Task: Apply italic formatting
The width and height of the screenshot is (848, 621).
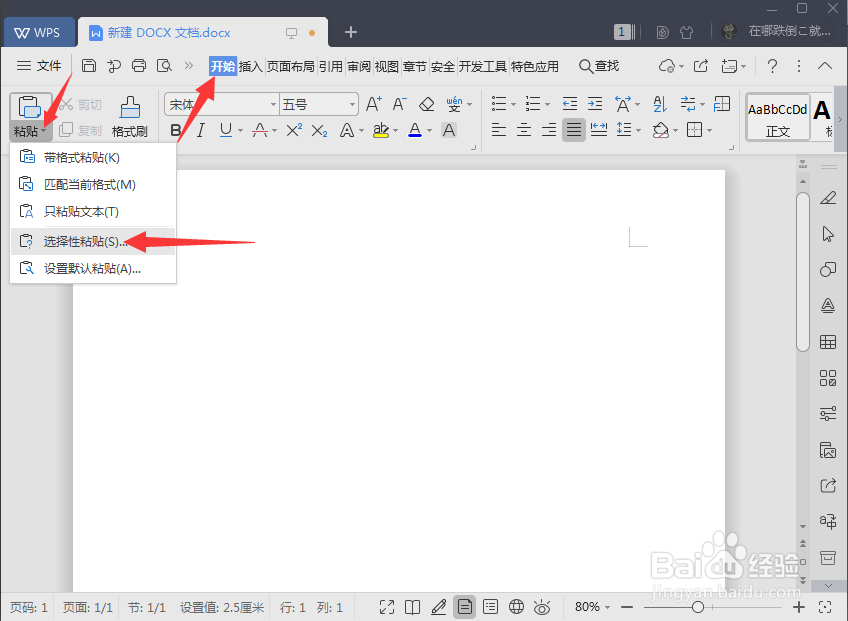Action: pyautogui.click(x=201, y=129)
